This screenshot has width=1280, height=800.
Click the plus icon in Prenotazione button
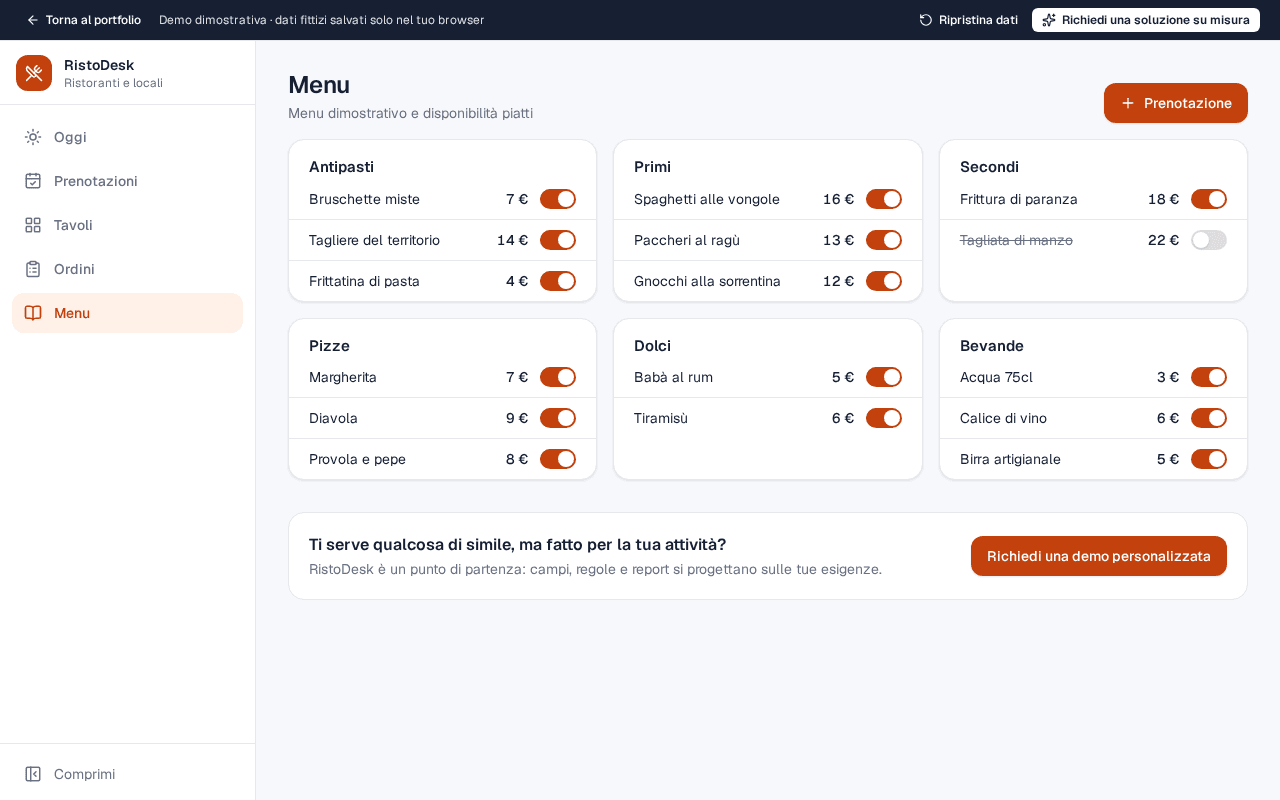[x=1128, y=103]
